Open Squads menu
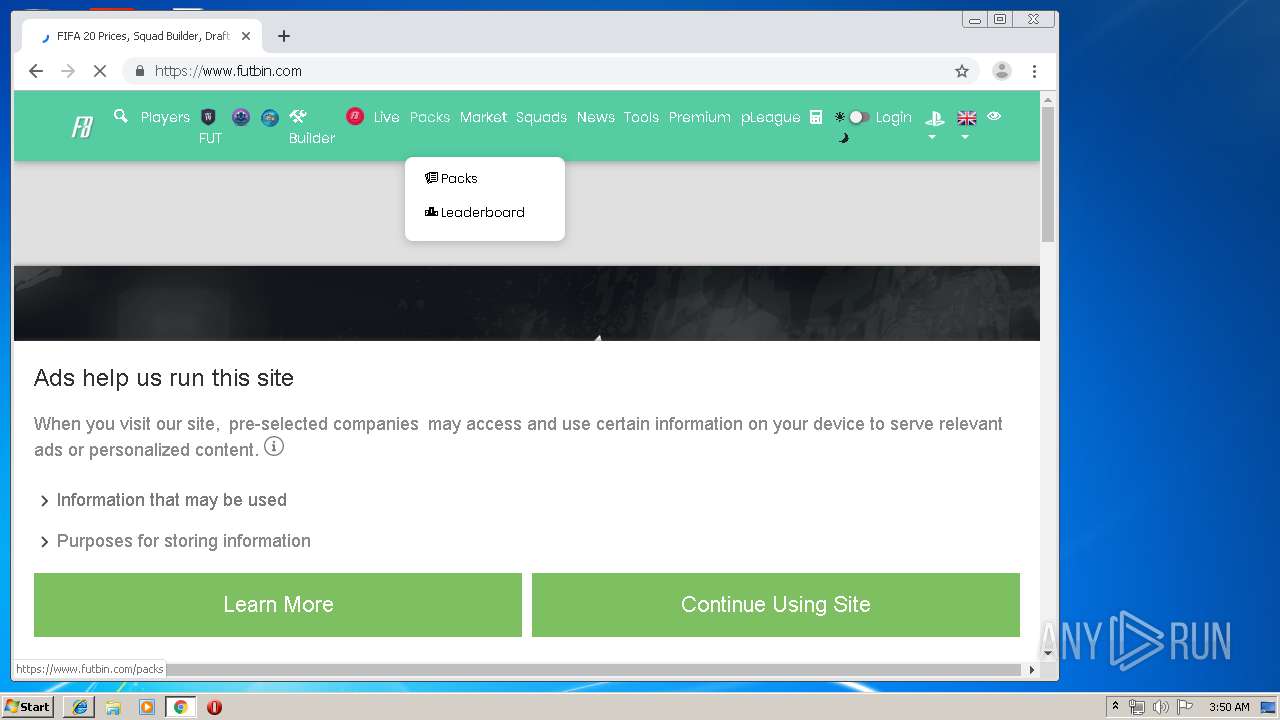 pyautogui.click(x=541, y=117)
